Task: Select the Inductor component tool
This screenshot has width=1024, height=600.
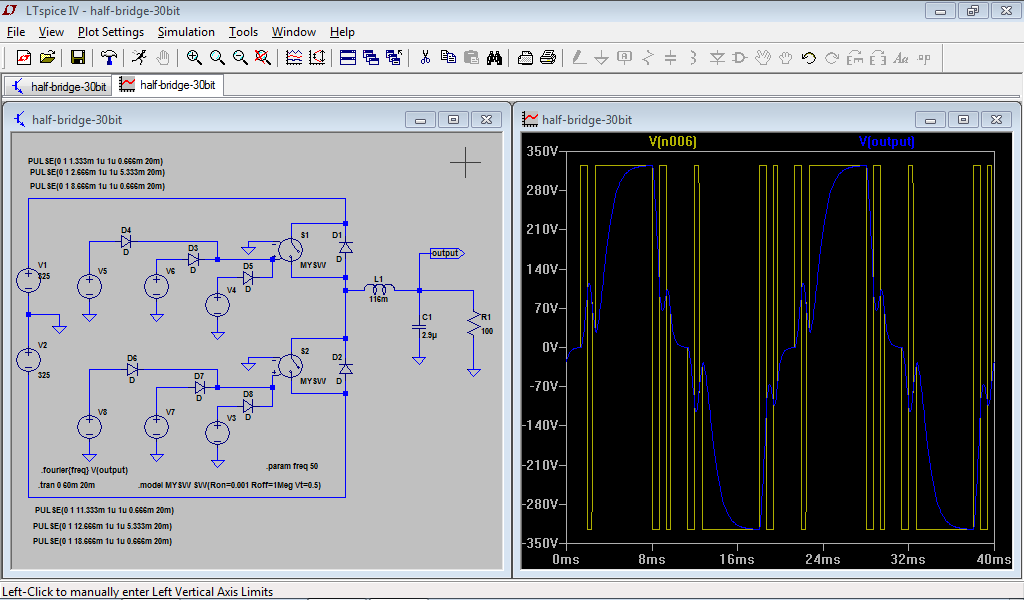Action: pyautogui.click(x=694, y=58)
